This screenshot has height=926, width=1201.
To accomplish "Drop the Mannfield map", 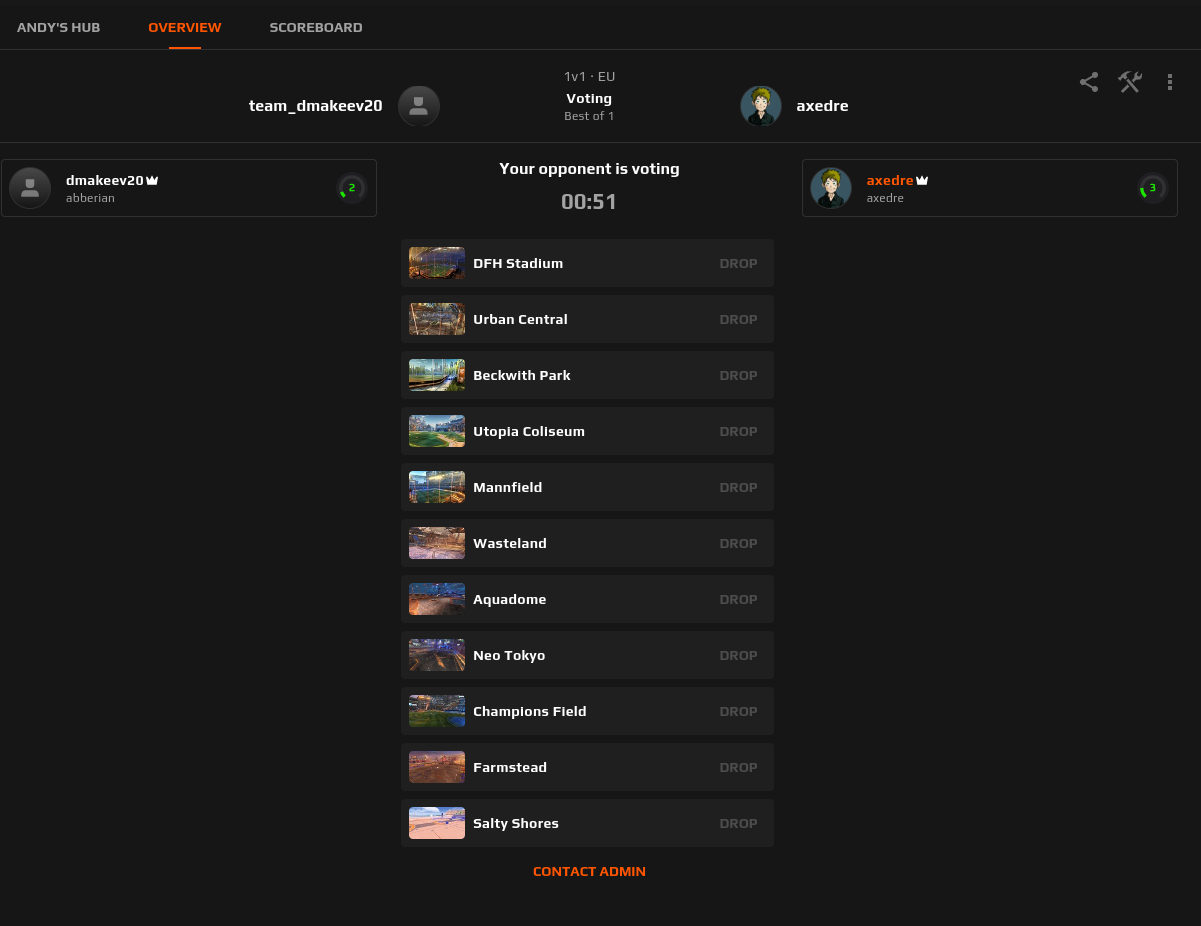I will (738, 488).
